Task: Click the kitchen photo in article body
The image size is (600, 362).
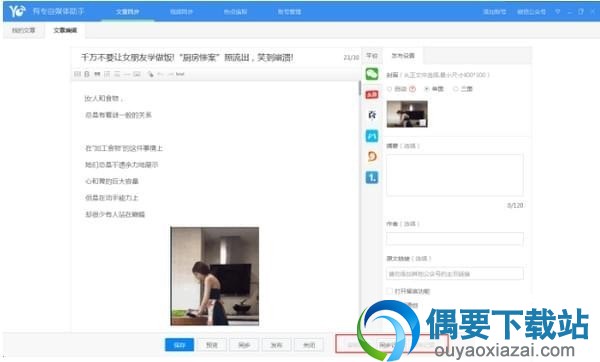Action: (x=215, y=276)
